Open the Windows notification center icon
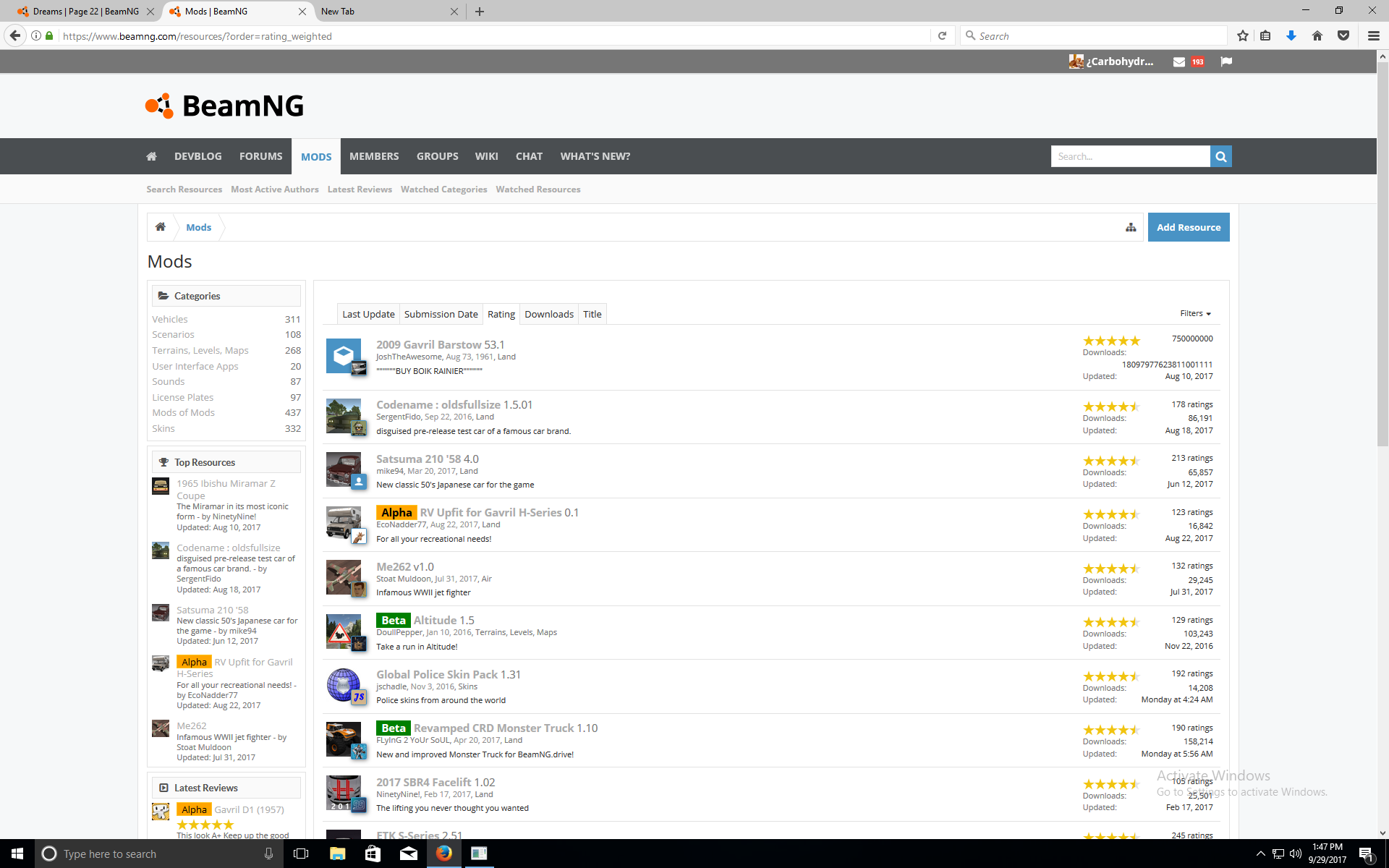This screenshot has width=1389, height=868. point(1366,854)
